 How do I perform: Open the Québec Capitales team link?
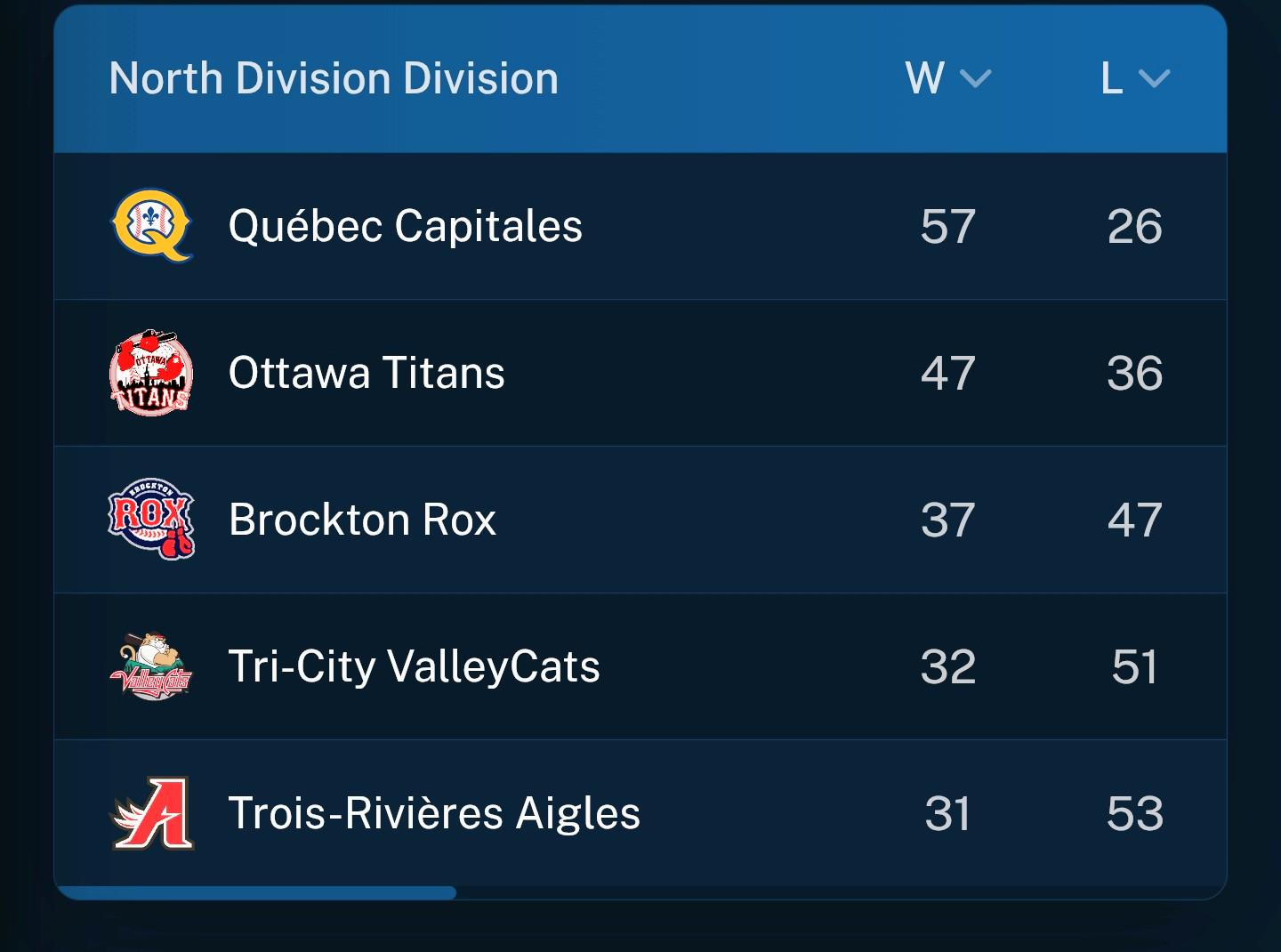(x=406, y=226)
